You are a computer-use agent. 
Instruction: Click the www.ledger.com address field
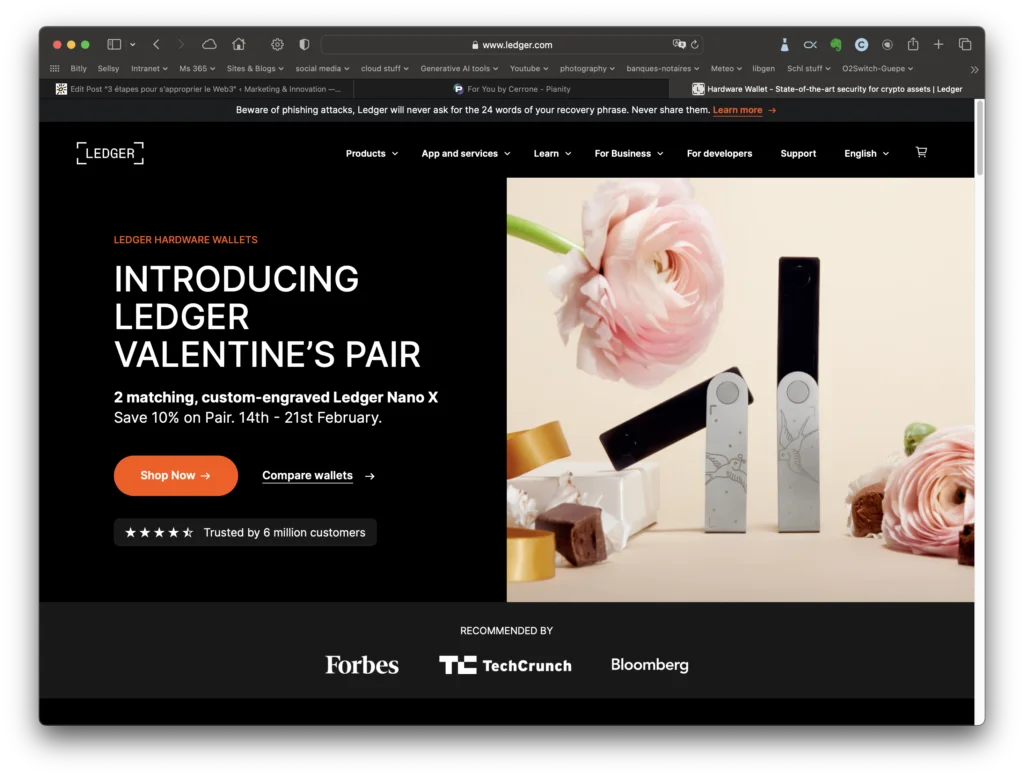pyautogui.click(x=512, y=44)
